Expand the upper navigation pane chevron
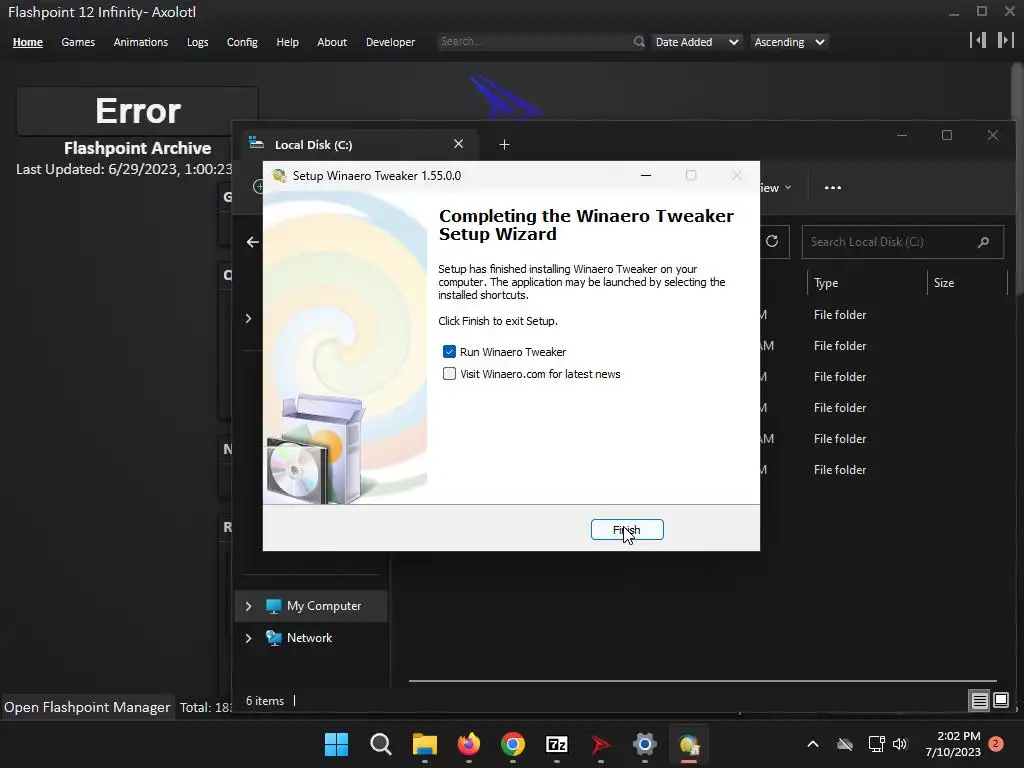This screenshot has height=768, width=1024. coord(248,319)
